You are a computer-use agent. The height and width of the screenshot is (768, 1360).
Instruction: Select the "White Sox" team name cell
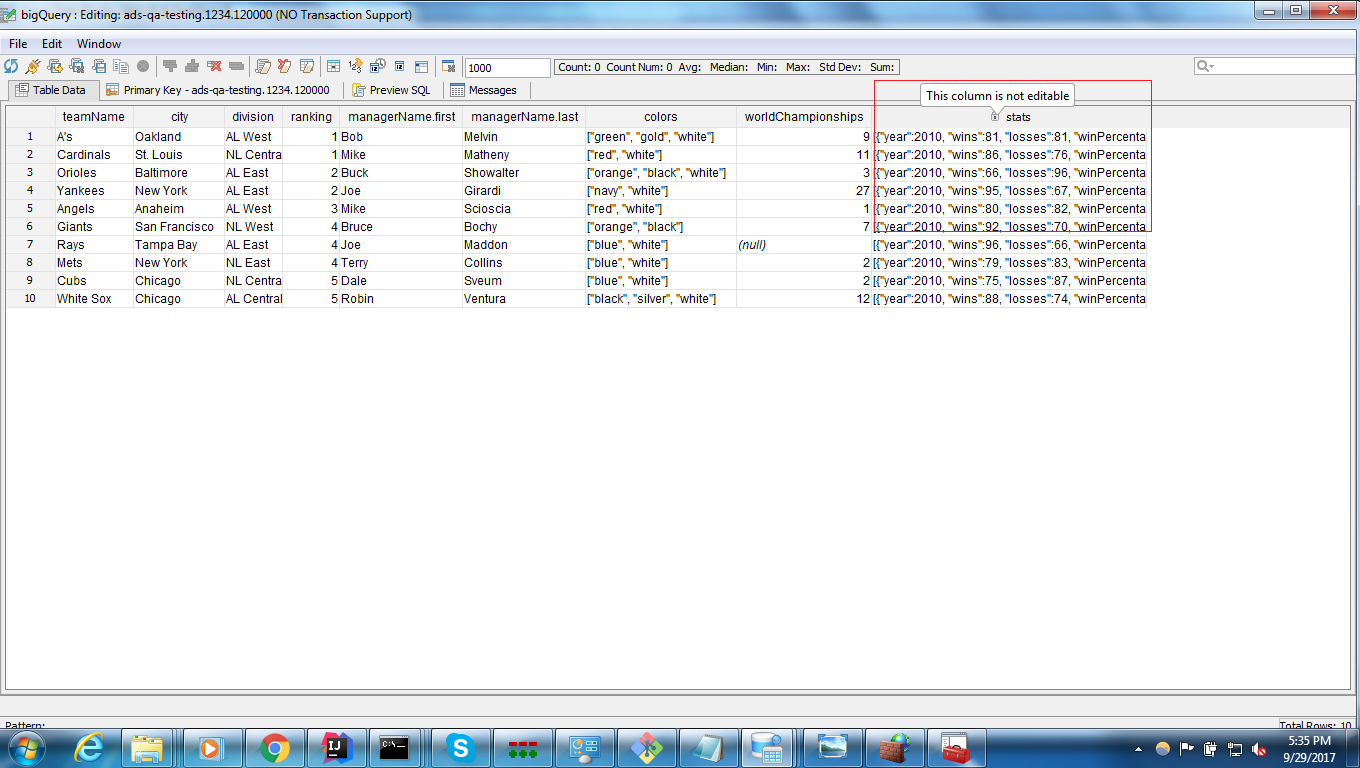[x=93, y=298]
